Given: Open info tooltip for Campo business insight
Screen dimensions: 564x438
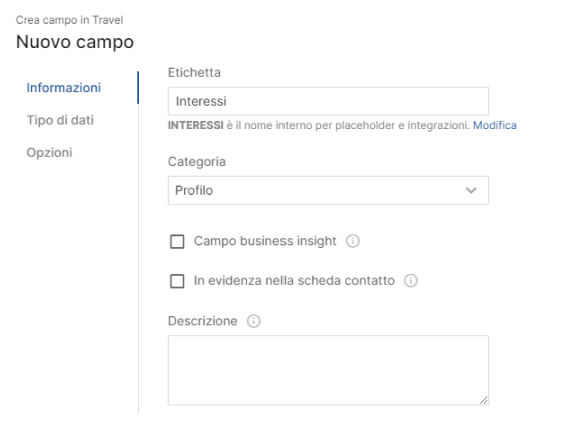Looking at the screenshot, I should pos(352,241).
